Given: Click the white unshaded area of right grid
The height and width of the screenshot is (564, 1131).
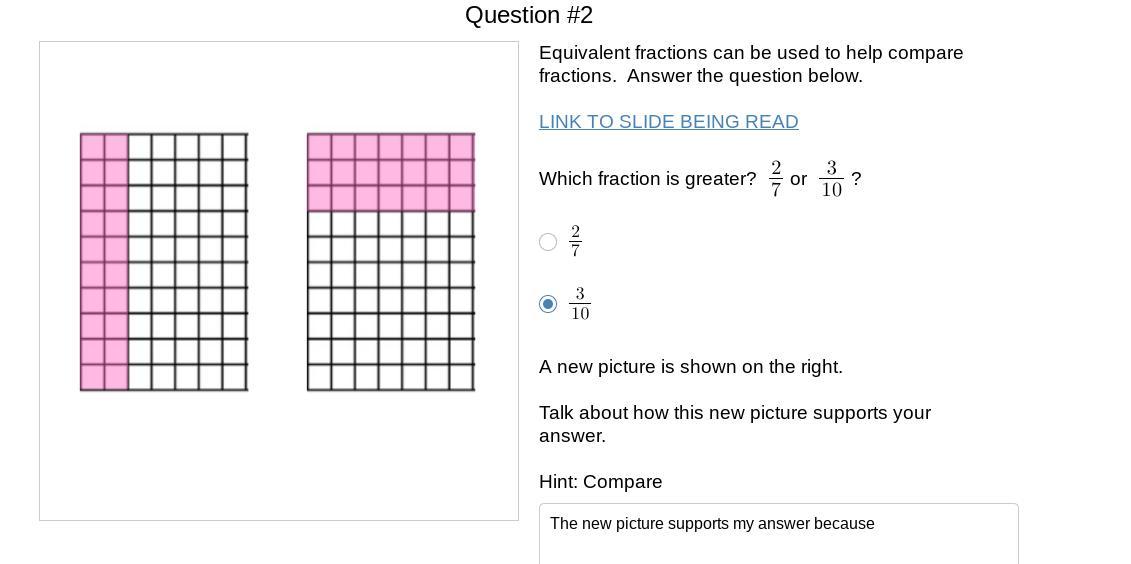Looking at the screenshot, I should tap(391, 300).
